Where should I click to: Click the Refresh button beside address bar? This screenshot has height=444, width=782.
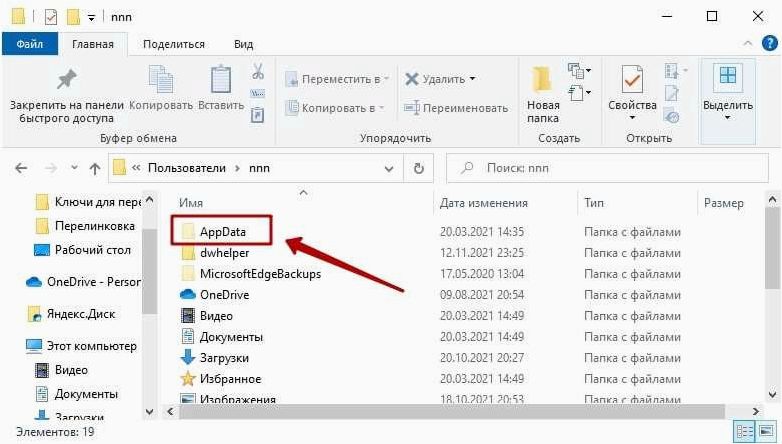[419, 169]
